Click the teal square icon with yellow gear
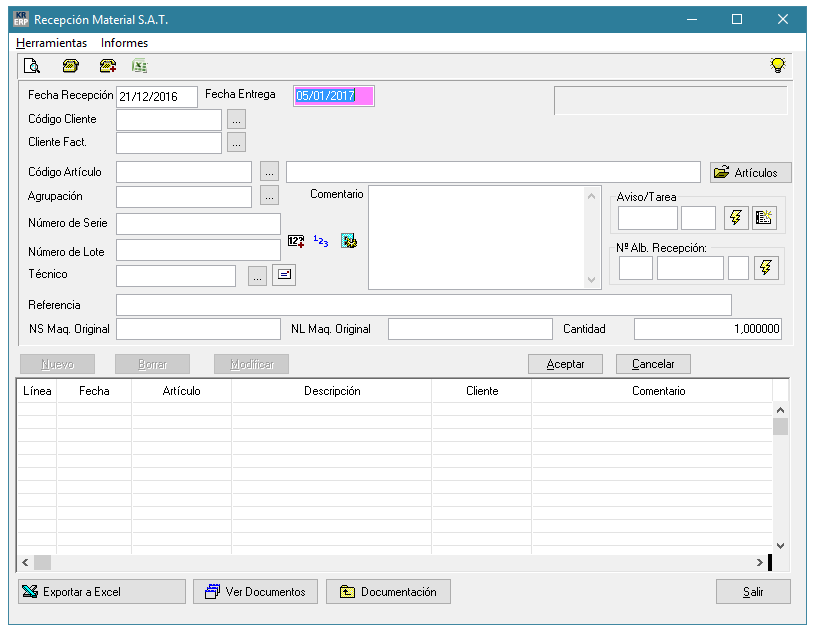Screen dimensions: 814x632 (349, 240)
